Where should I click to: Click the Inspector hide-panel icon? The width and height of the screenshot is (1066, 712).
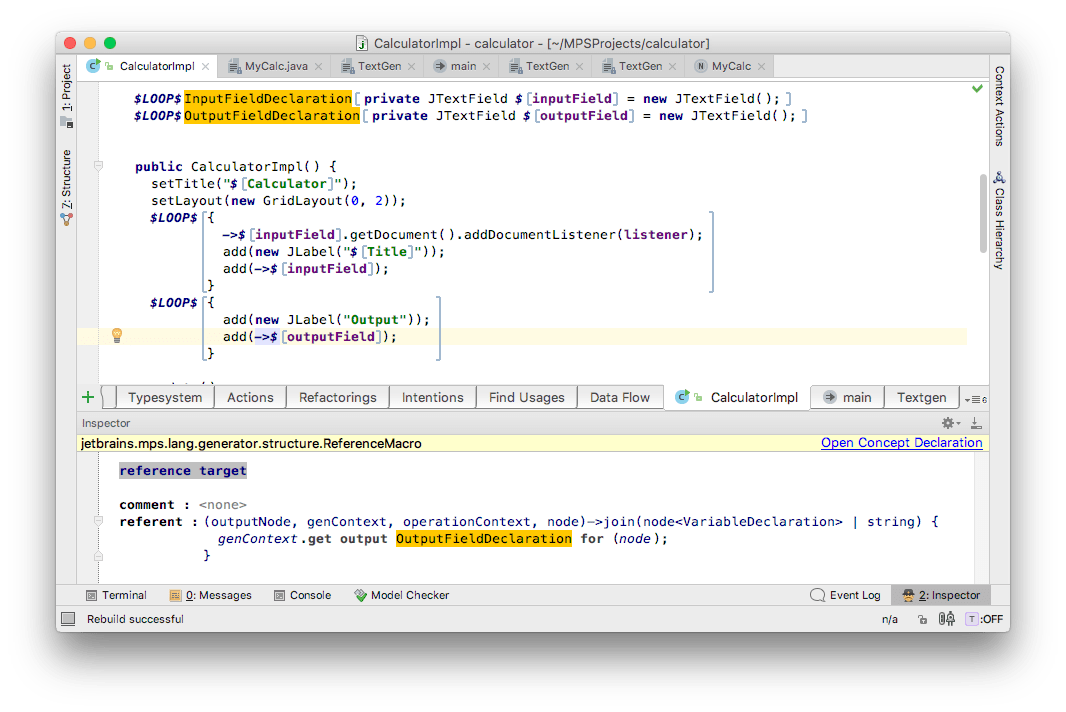coord(976,423)
